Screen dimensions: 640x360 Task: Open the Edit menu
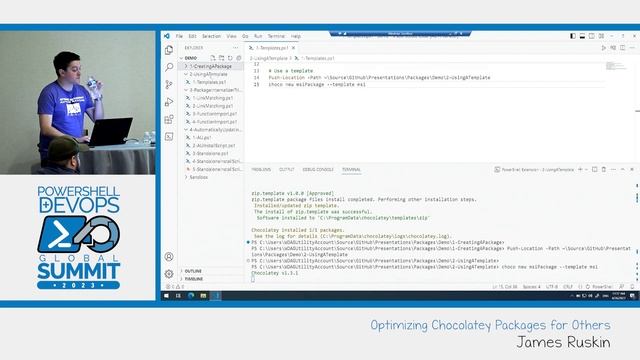[192, 36]
